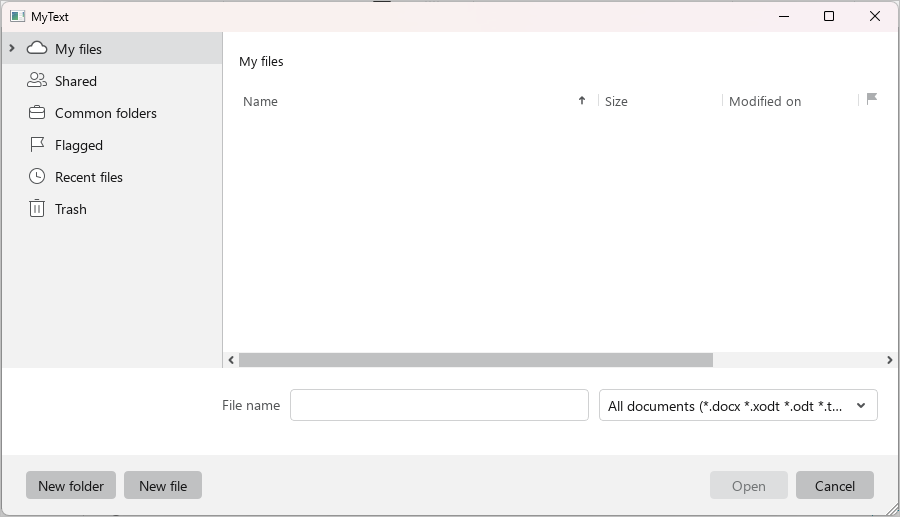Open the Common folders label
This screenshot has height=517, width=900.
106,113
